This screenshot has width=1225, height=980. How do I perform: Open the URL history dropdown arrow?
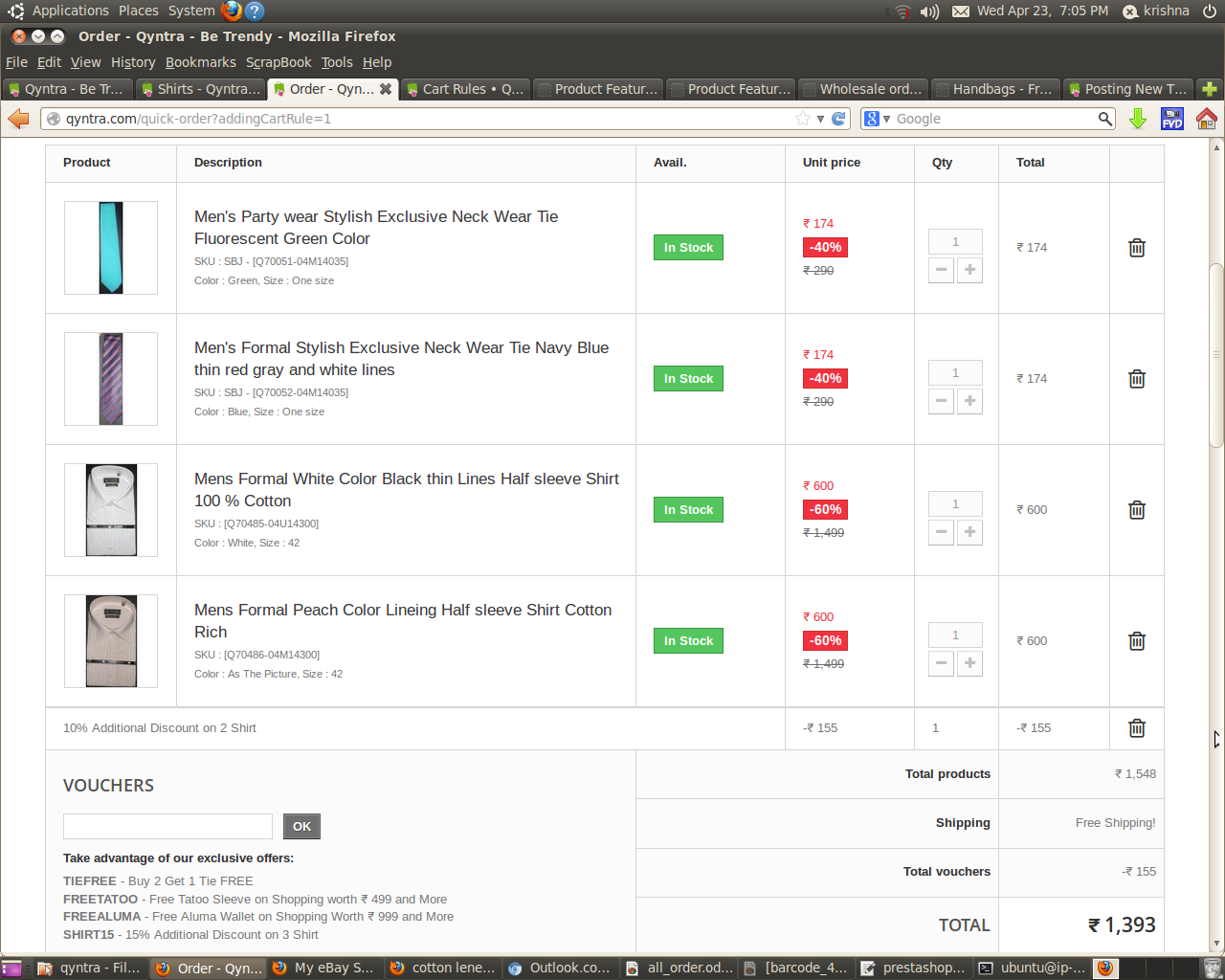pyautogui.click(x=820, y=119)
